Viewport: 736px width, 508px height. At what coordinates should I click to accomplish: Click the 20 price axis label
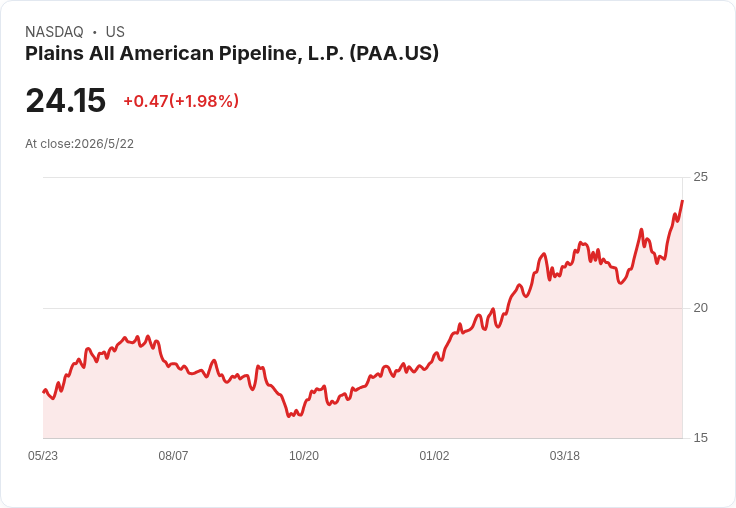pos(700,308)
